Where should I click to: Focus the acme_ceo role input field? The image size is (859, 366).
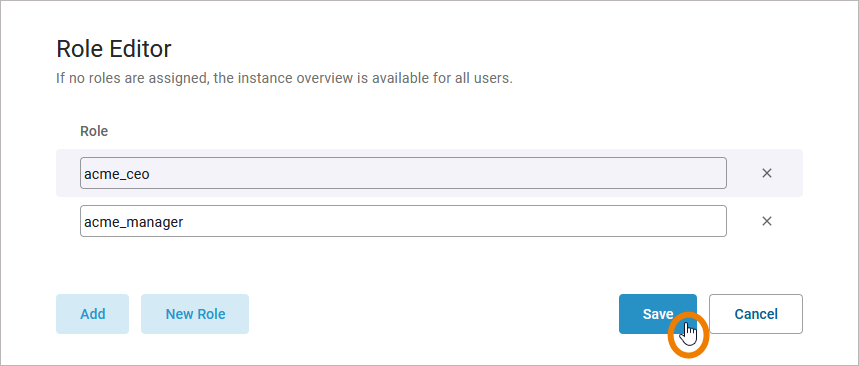pyautogui.click(x=403, y=173)
